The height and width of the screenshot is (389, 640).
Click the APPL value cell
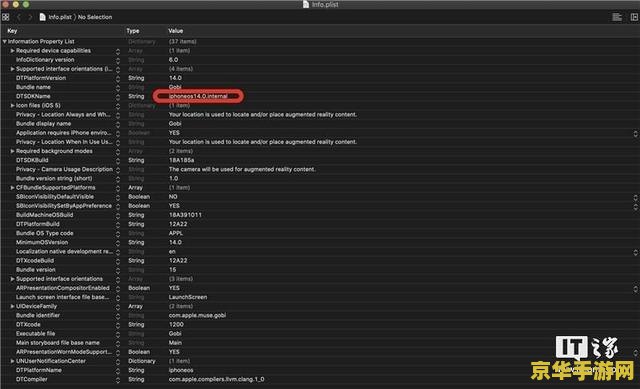[176, 233]
